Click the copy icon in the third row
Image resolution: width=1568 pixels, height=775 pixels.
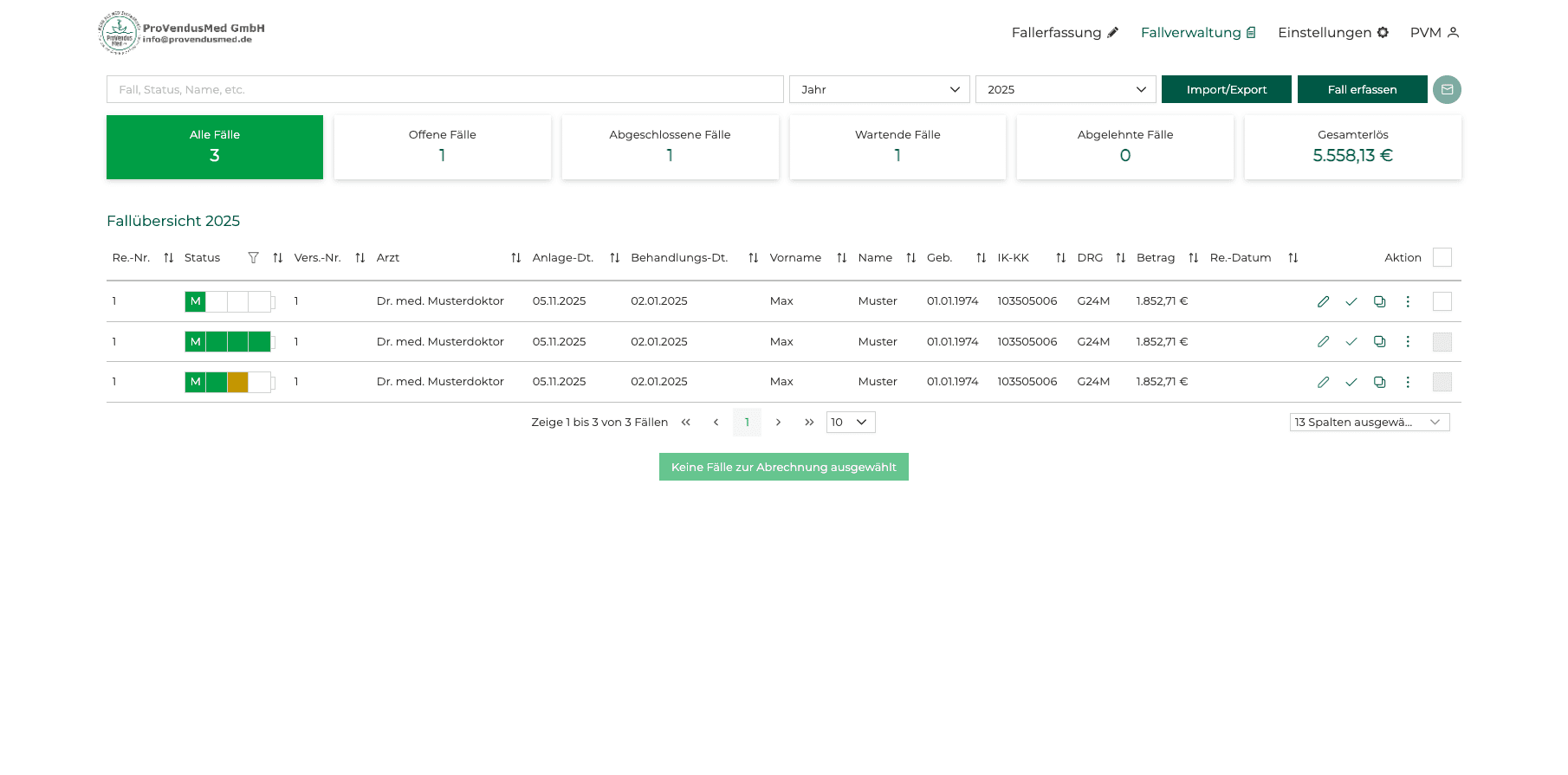tap(1379, 382)
